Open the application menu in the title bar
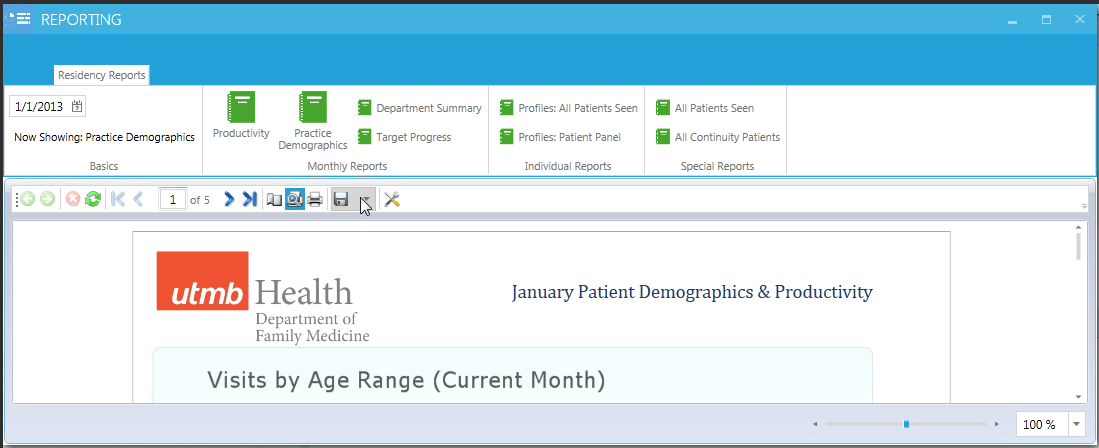 (x=19, y=19)
